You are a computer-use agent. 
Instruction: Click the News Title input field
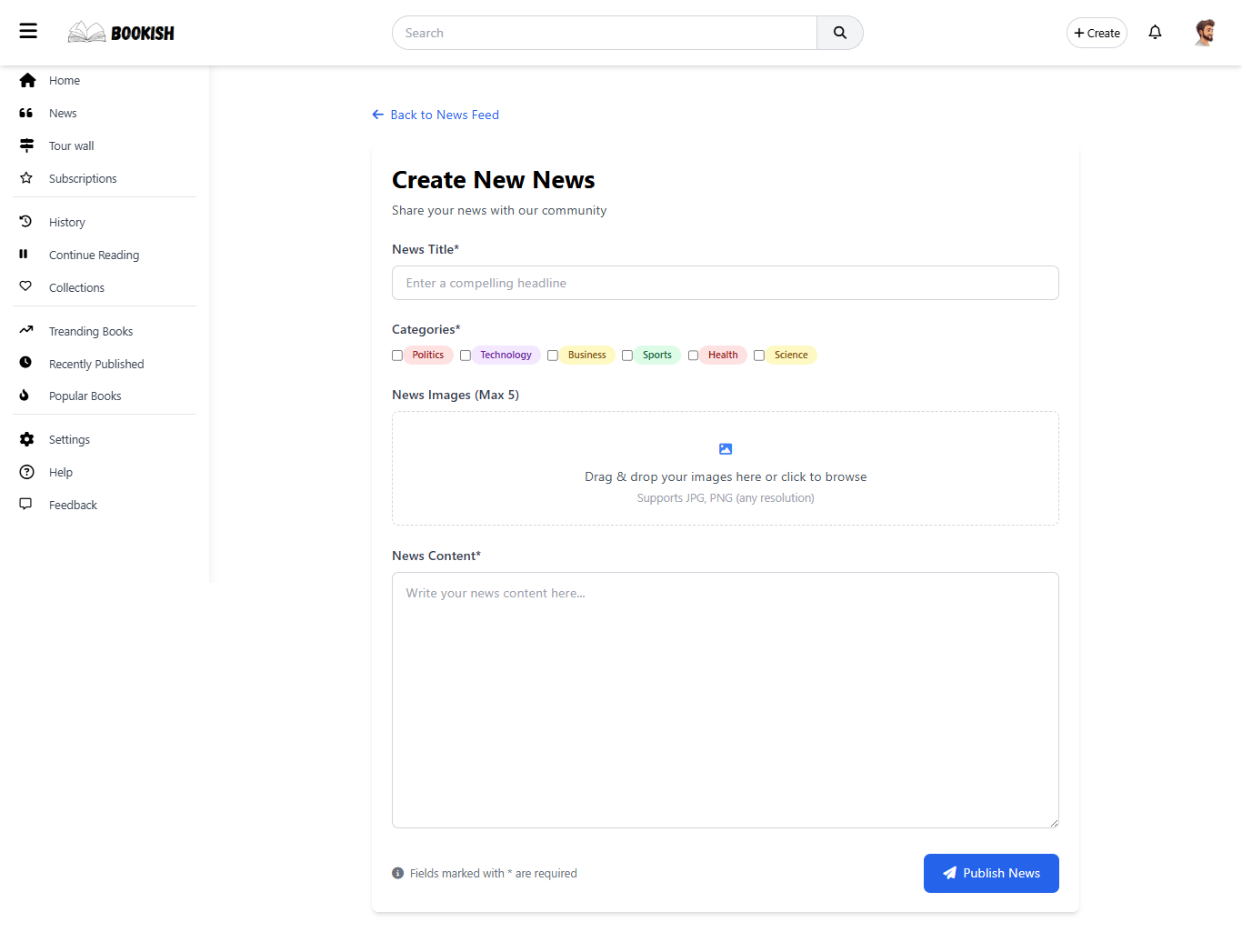pos(725,283)
